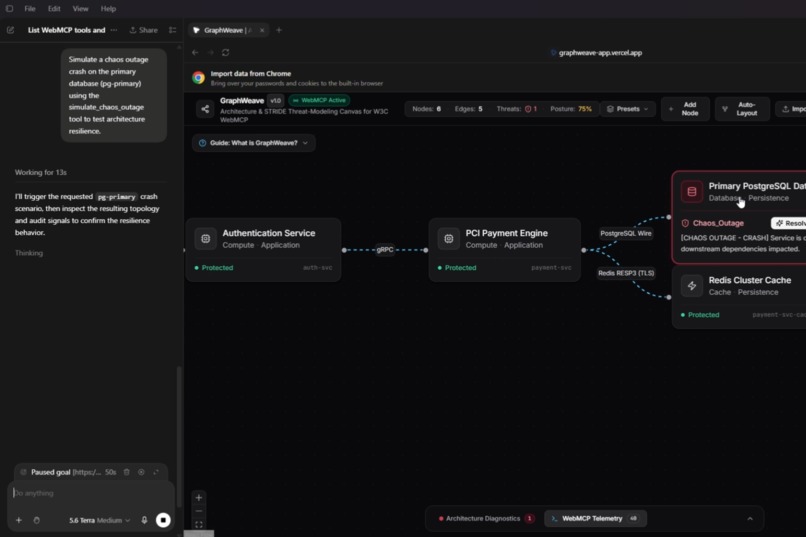This screenshot has height=537, width=806.
Task: Expand the bottom panel with chevron
Action: [750, 519]
